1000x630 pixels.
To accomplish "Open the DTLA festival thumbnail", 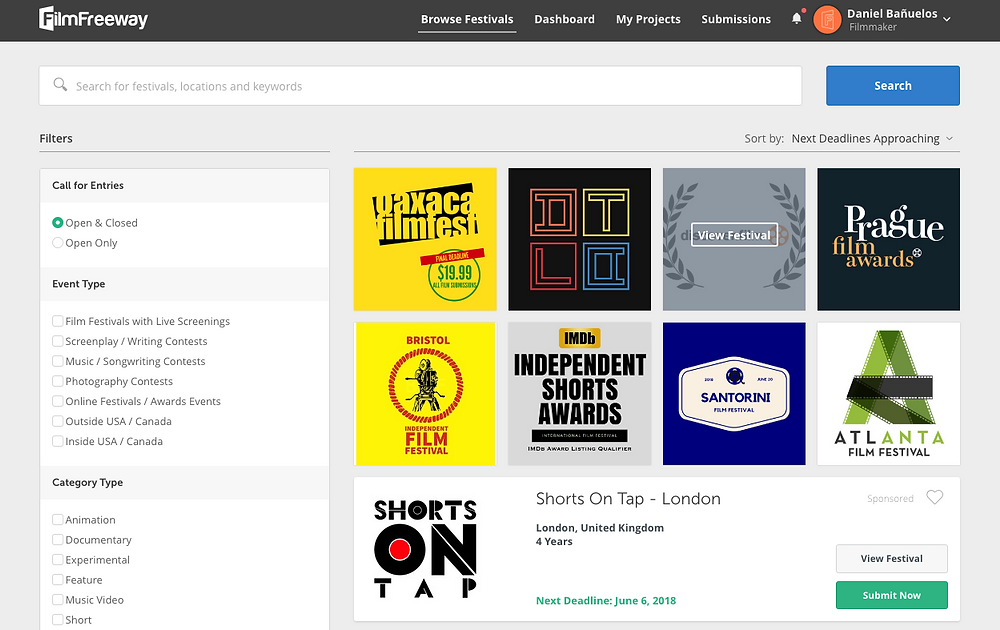I will tap(580, 239).
